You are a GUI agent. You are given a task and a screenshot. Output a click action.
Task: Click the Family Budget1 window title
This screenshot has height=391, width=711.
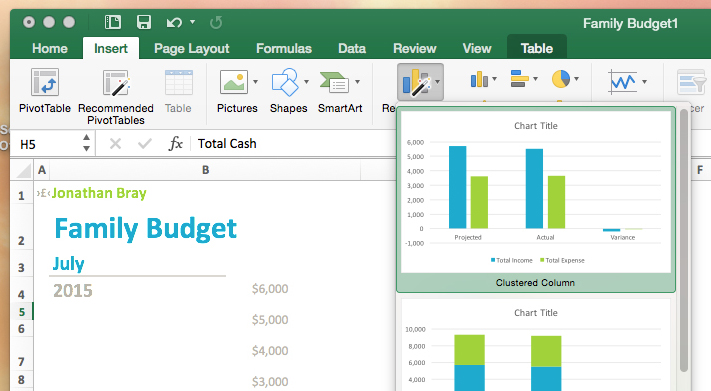(x=630, y=23)
